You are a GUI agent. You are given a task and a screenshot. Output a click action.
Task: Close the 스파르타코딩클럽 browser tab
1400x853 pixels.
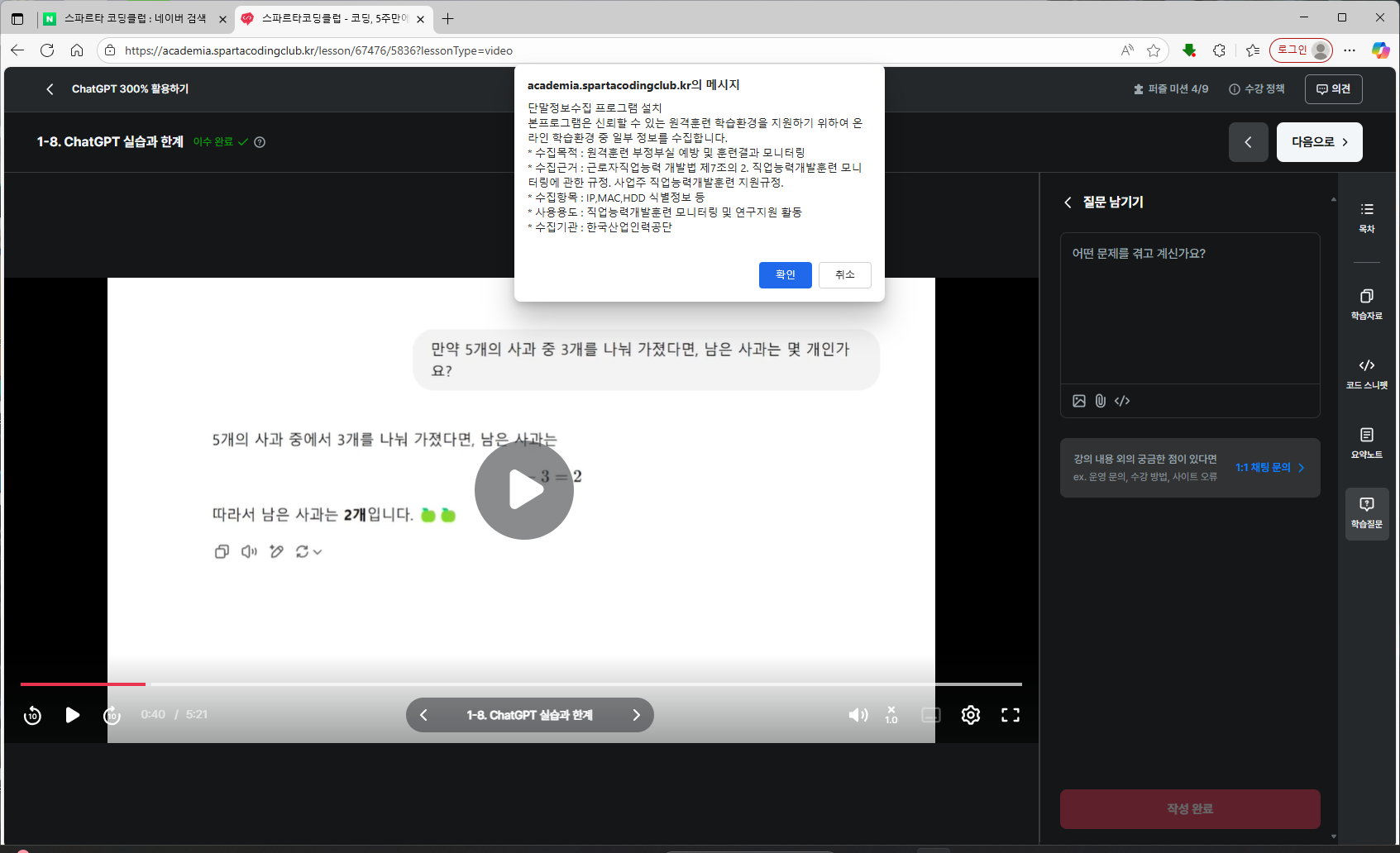click(421, 19)
